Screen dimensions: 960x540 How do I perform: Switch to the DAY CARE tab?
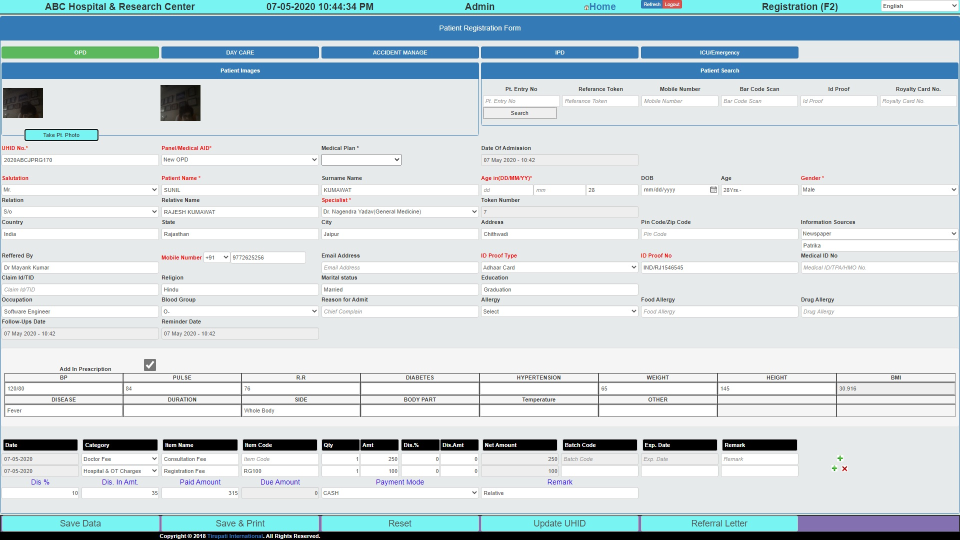[x=240, y=53]
